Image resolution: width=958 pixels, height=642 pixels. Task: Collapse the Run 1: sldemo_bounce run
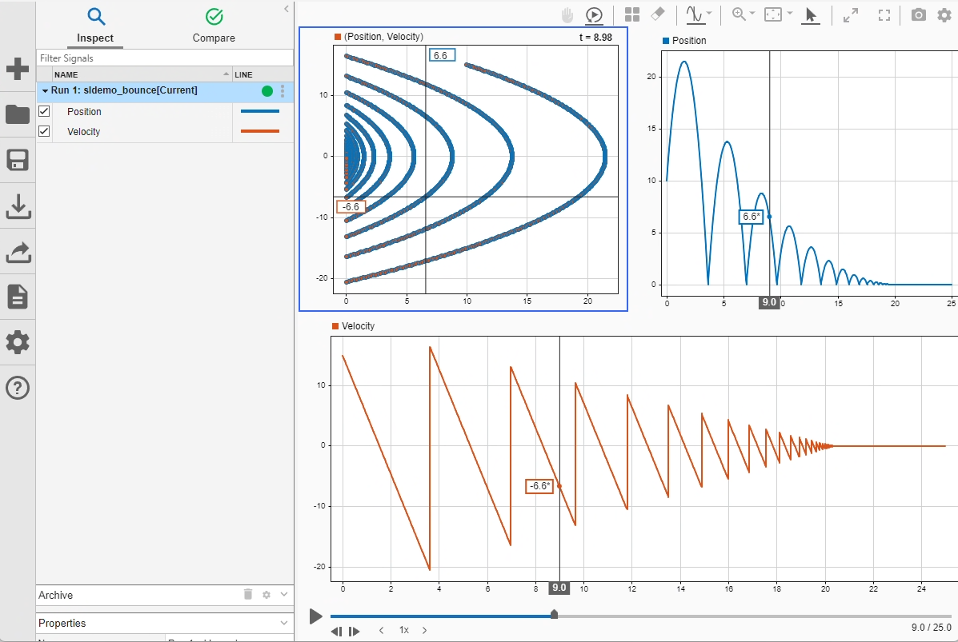coord(44,90)
